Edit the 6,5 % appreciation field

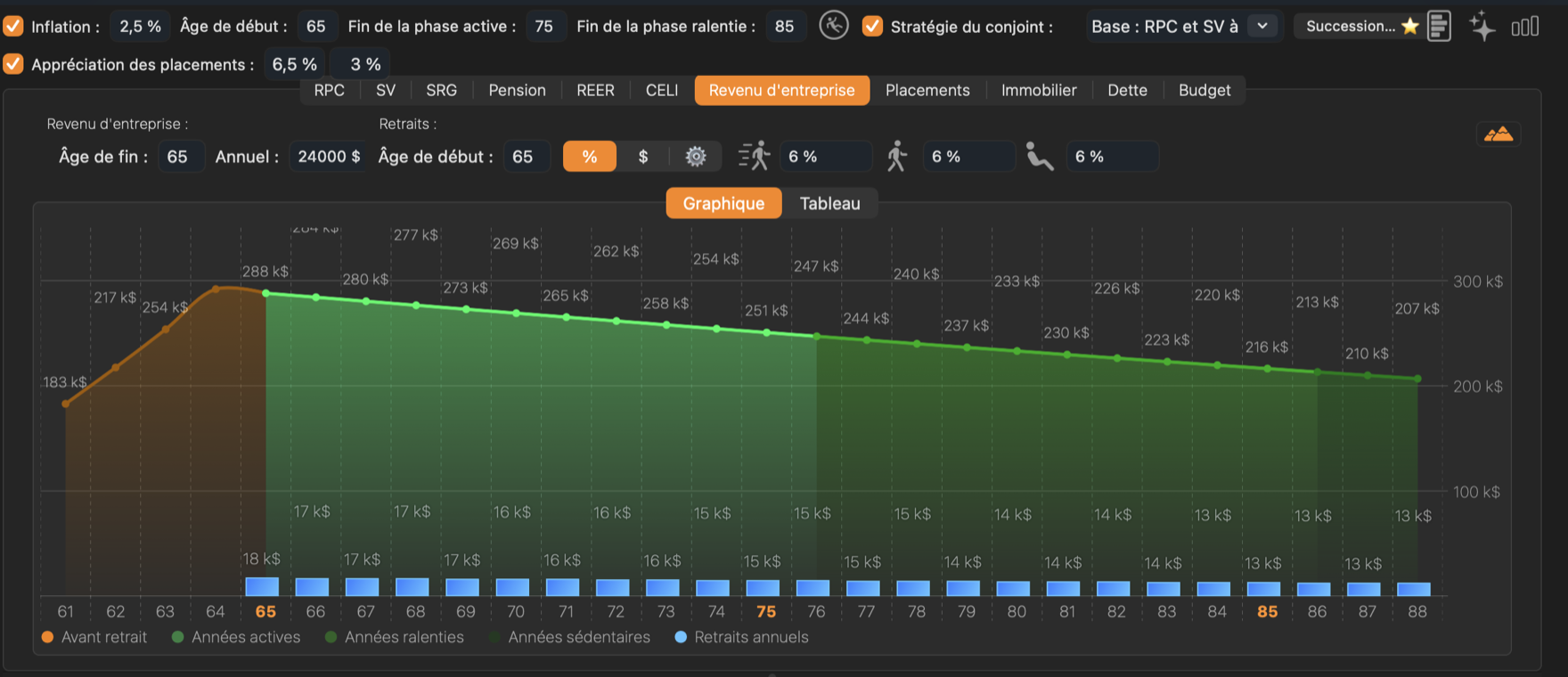(294, 64)
